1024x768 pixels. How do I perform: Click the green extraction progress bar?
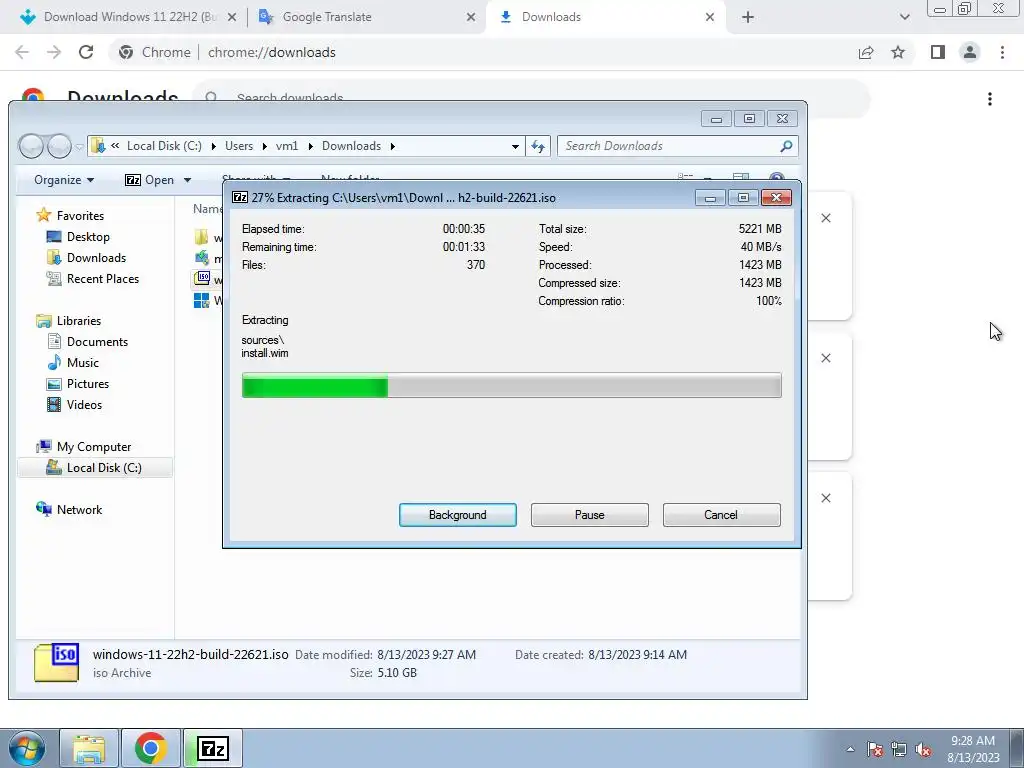[x=511, y=385]
